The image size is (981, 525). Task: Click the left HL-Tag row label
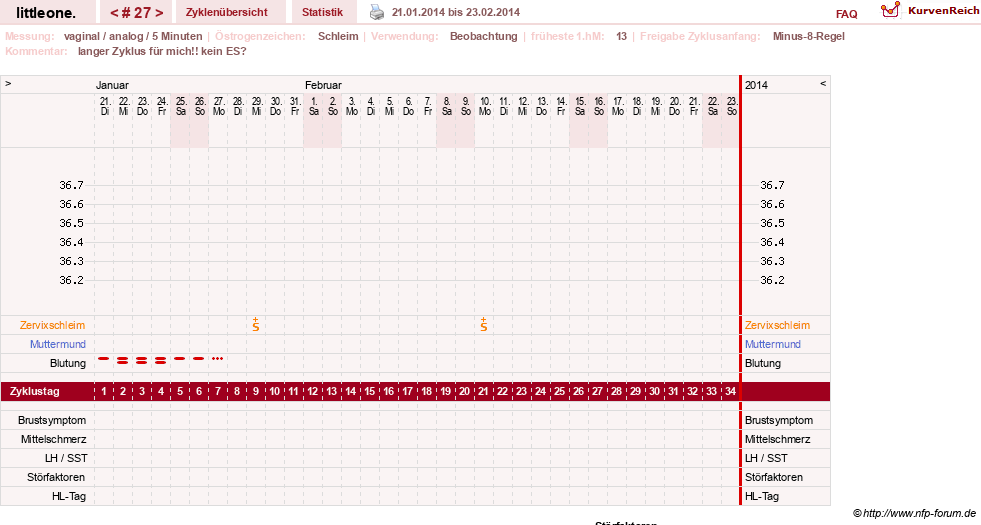(69, 497)
